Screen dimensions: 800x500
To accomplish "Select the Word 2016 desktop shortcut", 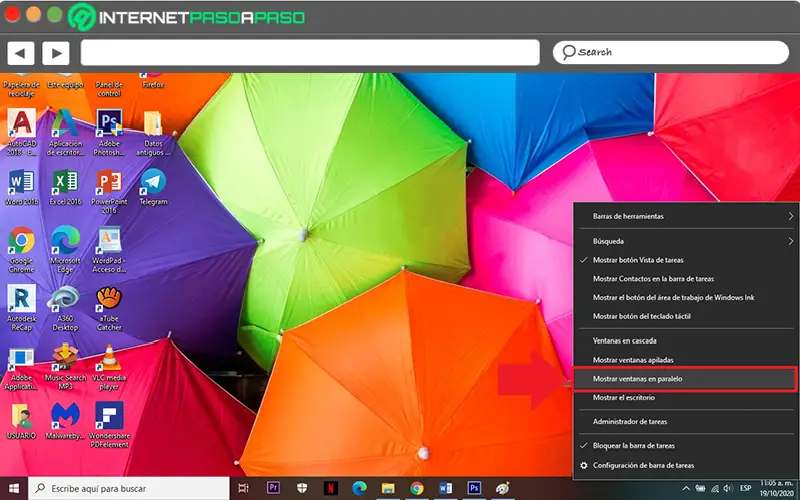I will tap(21, 187).
